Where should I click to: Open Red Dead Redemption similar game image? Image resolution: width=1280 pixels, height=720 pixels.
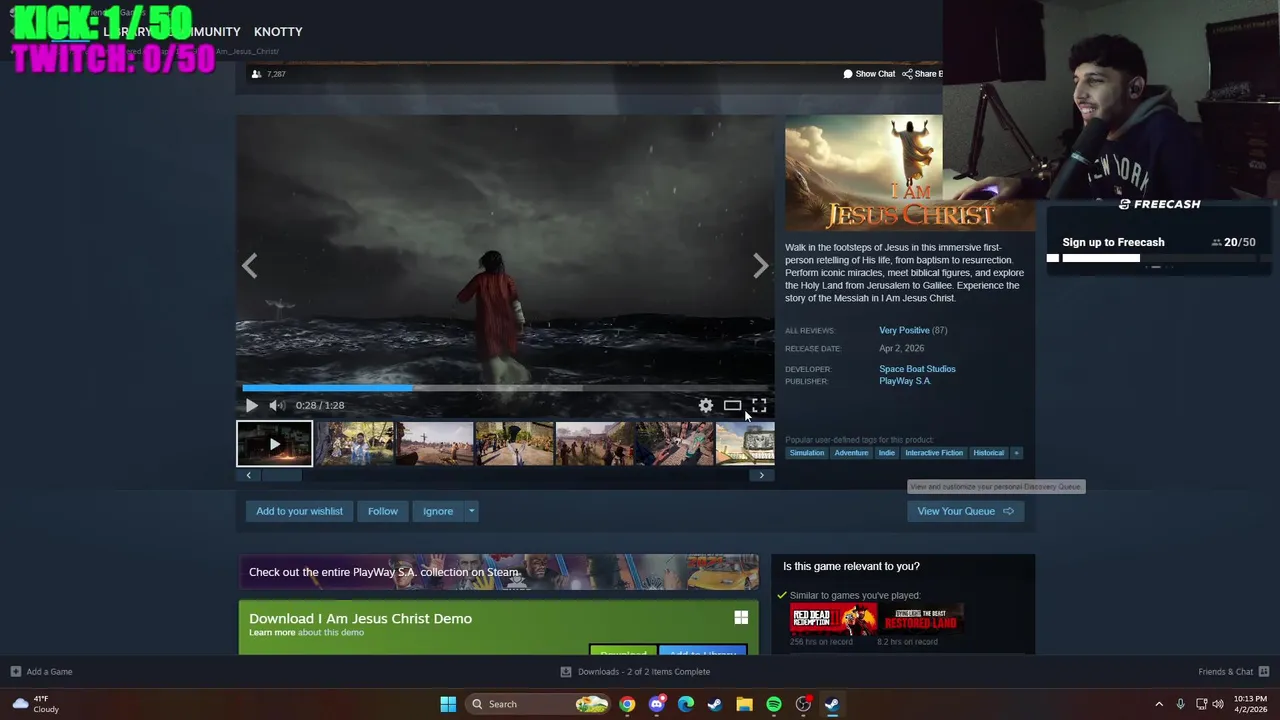point(833,619)
